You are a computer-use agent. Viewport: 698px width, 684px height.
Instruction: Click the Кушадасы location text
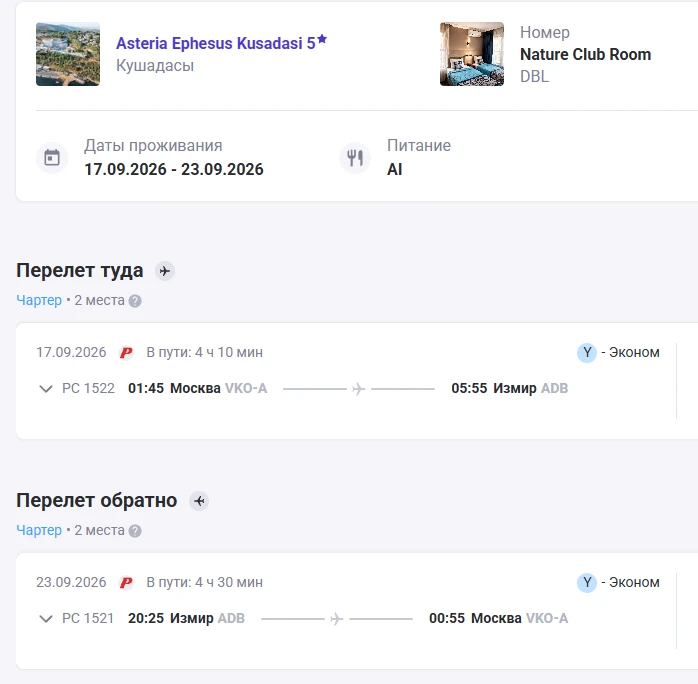[x=155, y=66]
